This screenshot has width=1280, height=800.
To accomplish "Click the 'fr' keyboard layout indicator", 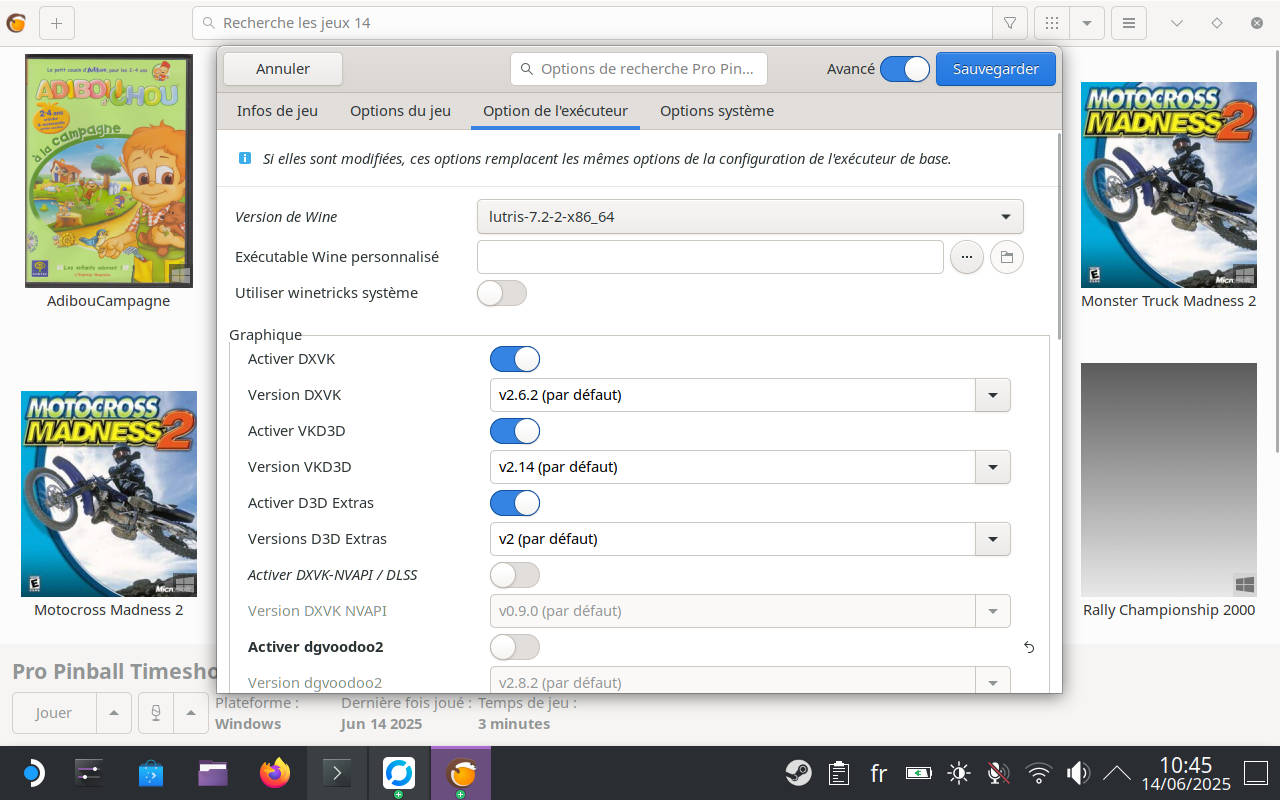I will pos(879,773).
